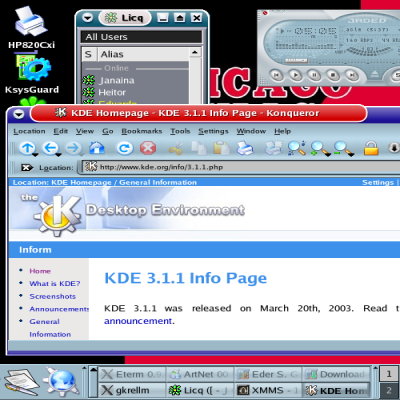Reload the page with the Reload icon

point(125,148)
